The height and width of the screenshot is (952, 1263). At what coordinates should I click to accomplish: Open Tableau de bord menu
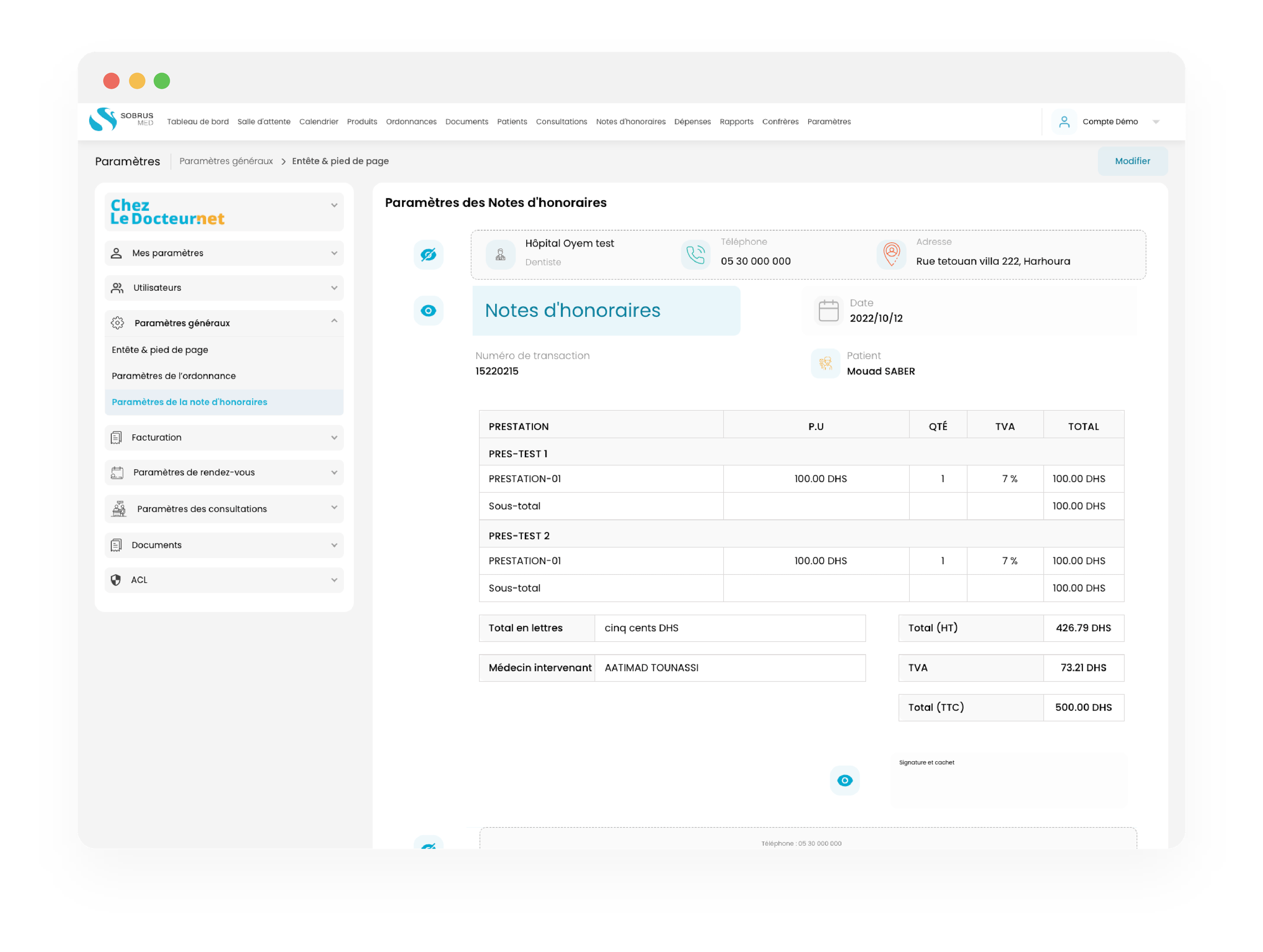point(198,122)
